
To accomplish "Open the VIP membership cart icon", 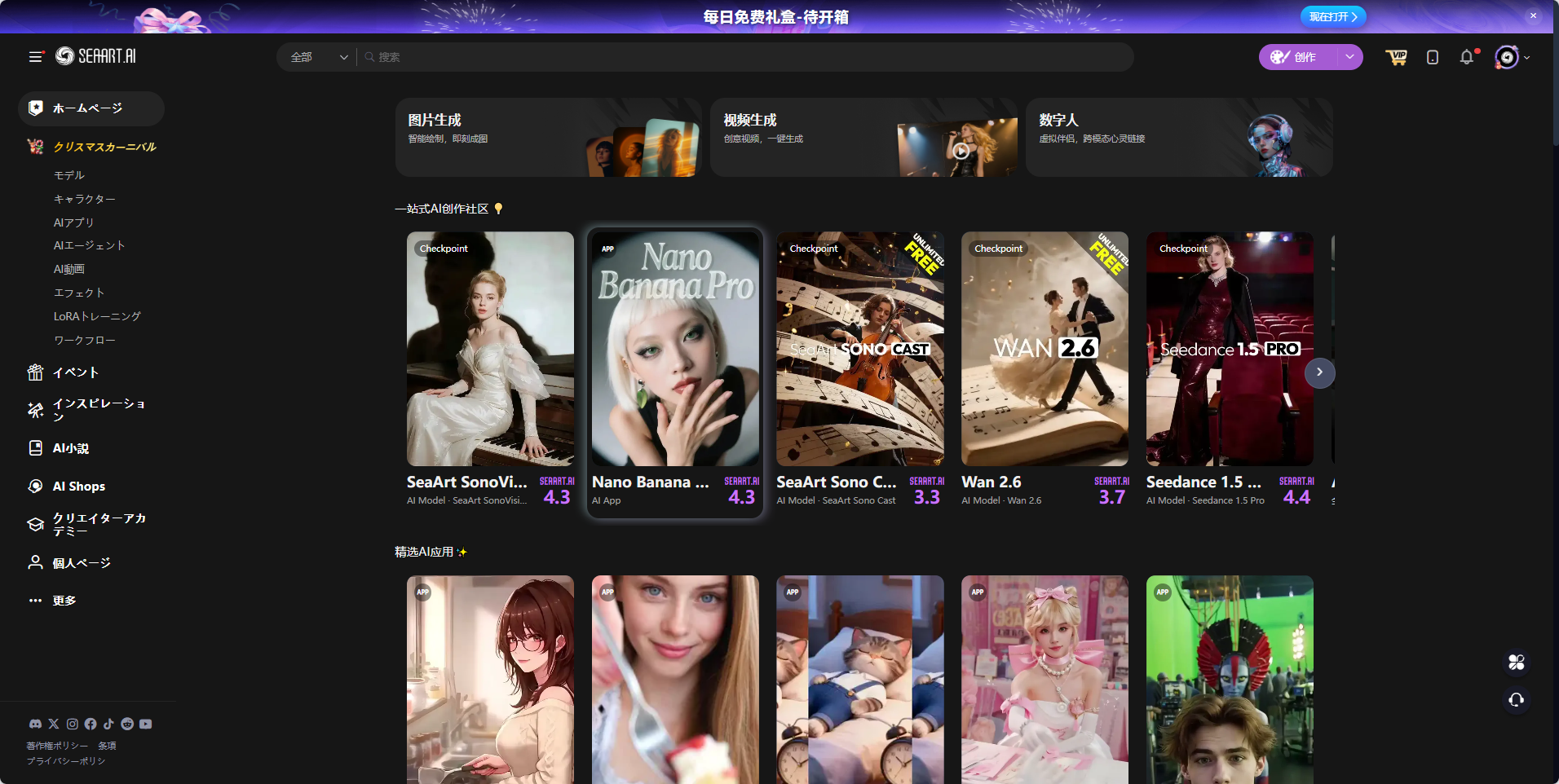I will click(x=1397, y=57).
